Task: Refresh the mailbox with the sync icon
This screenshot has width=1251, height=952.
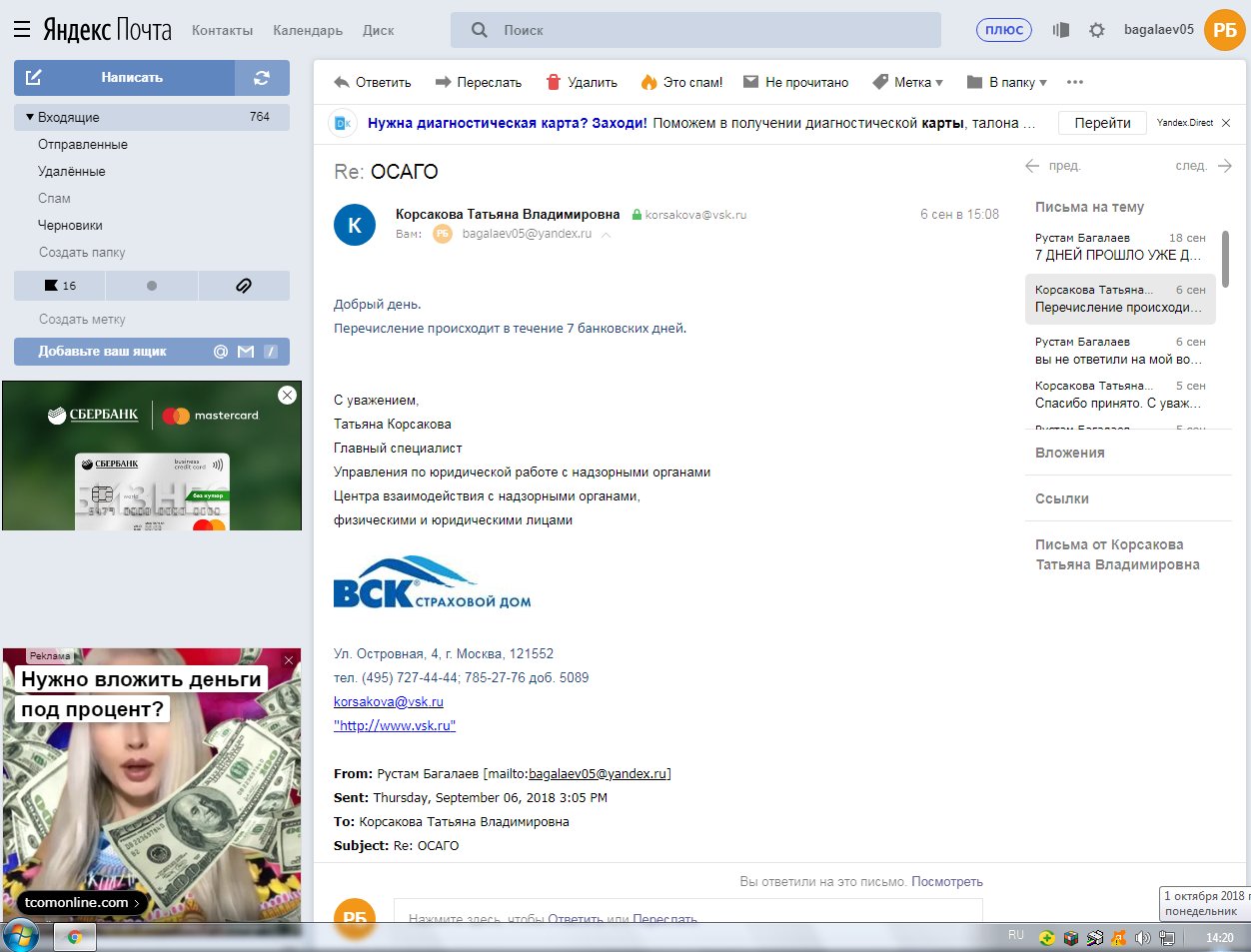Action: [262, 78]
